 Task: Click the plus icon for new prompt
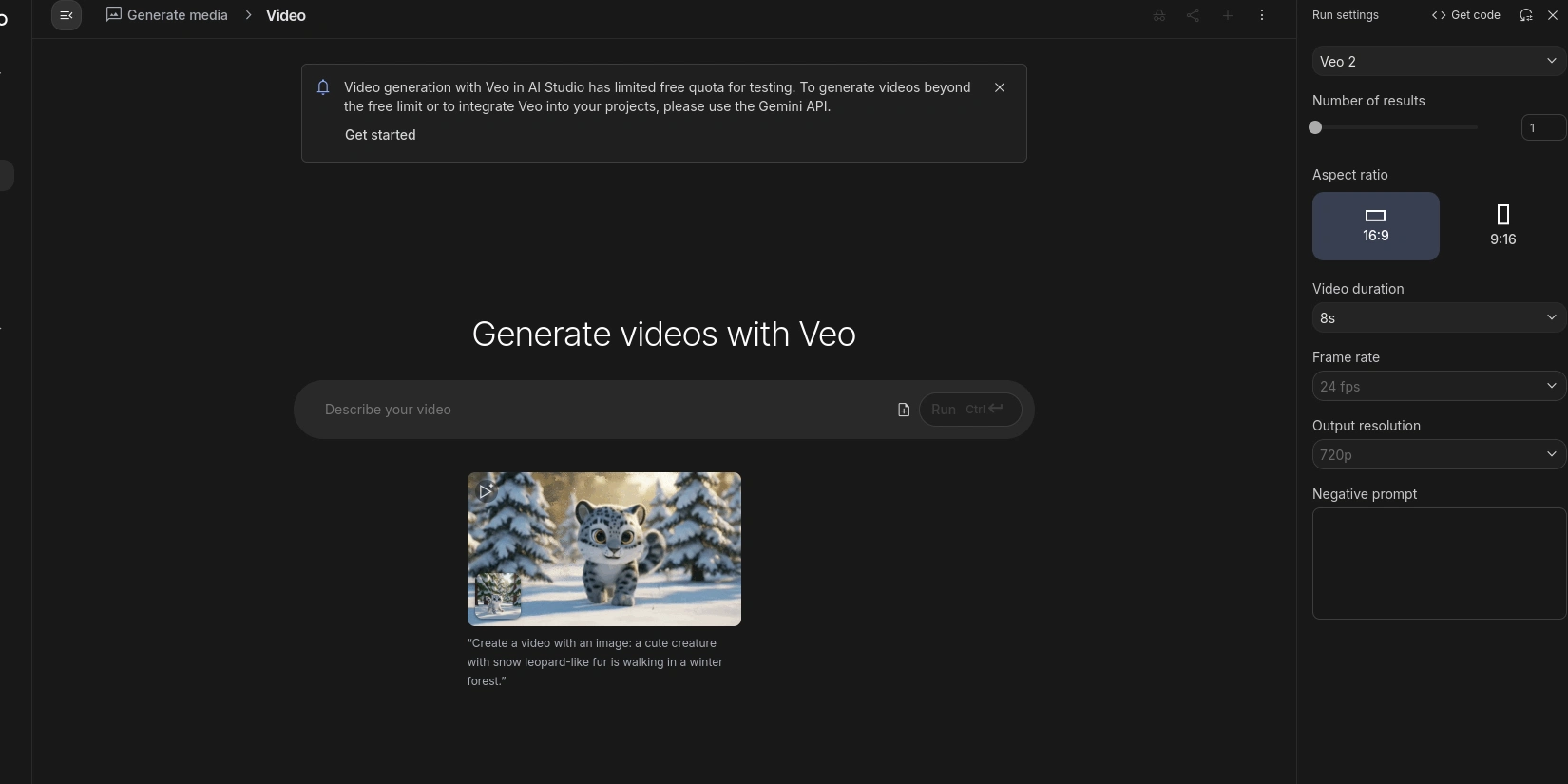(1227, 15)
